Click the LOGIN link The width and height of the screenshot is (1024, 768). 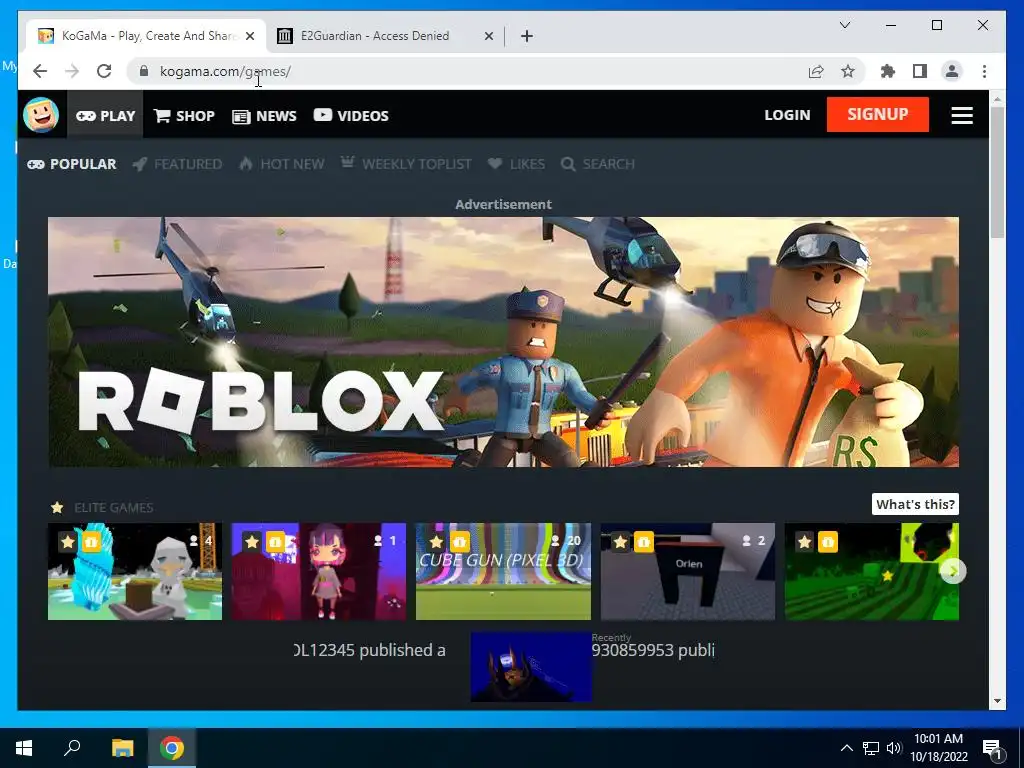787,115
